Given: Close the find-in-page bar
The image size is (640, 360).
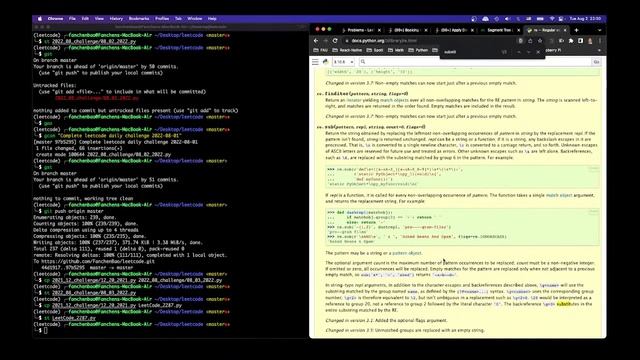Looking at the screenshot, I should (538, 52).
